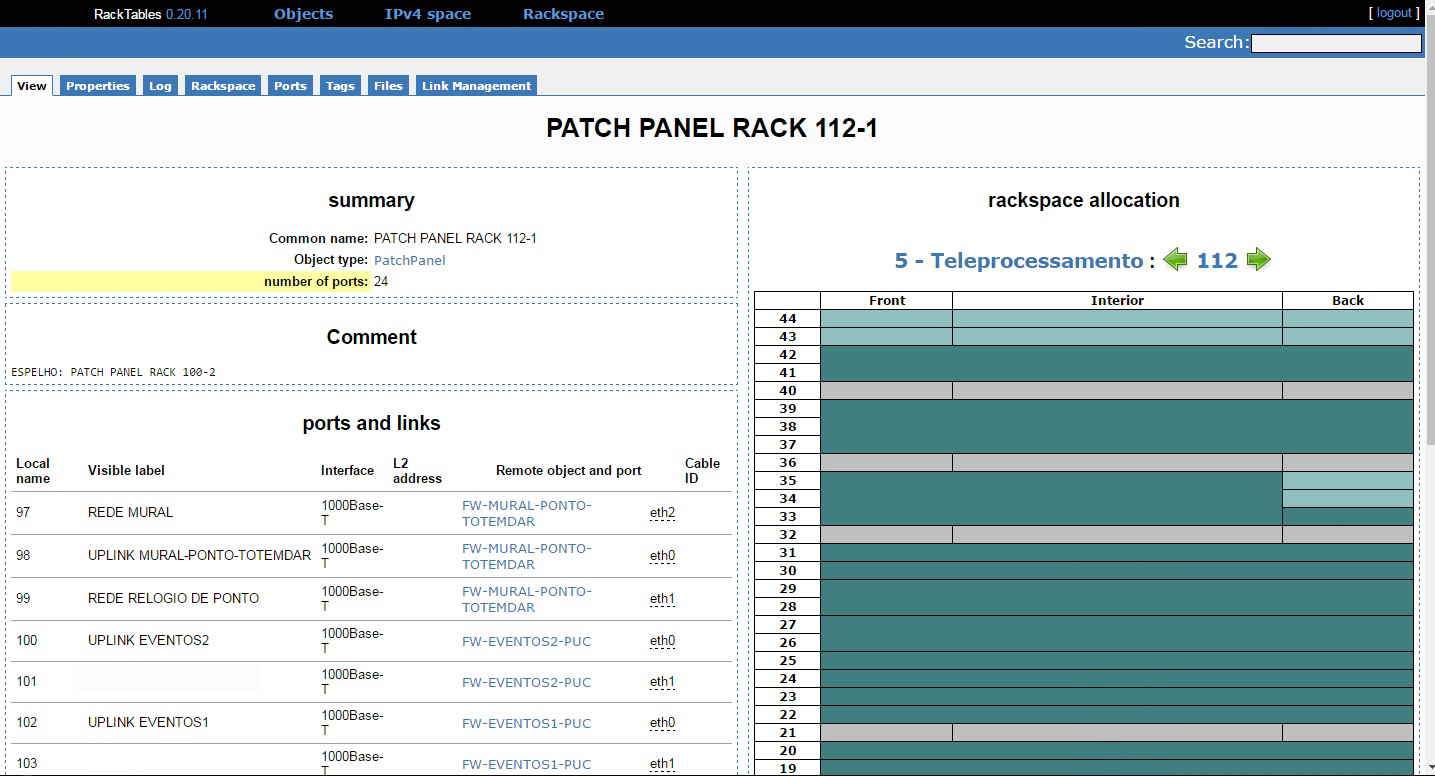Image resolution: width=1435 pixels, height=776 pixels.
Task: Switch to the Log tab
Action: 160,86
